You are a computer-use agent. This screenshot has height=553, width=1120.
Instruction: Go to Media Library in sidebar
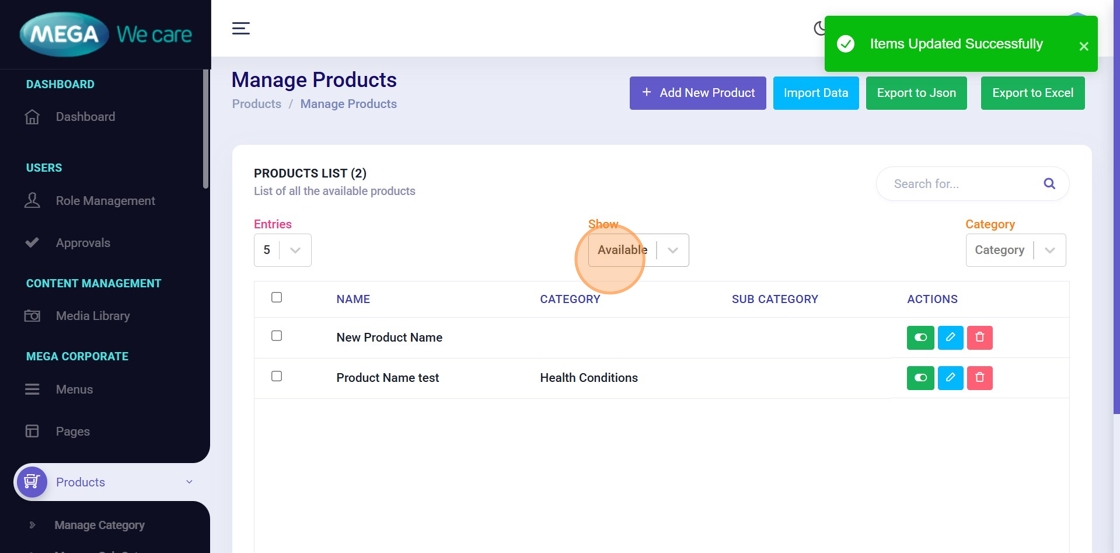[92, 316]
